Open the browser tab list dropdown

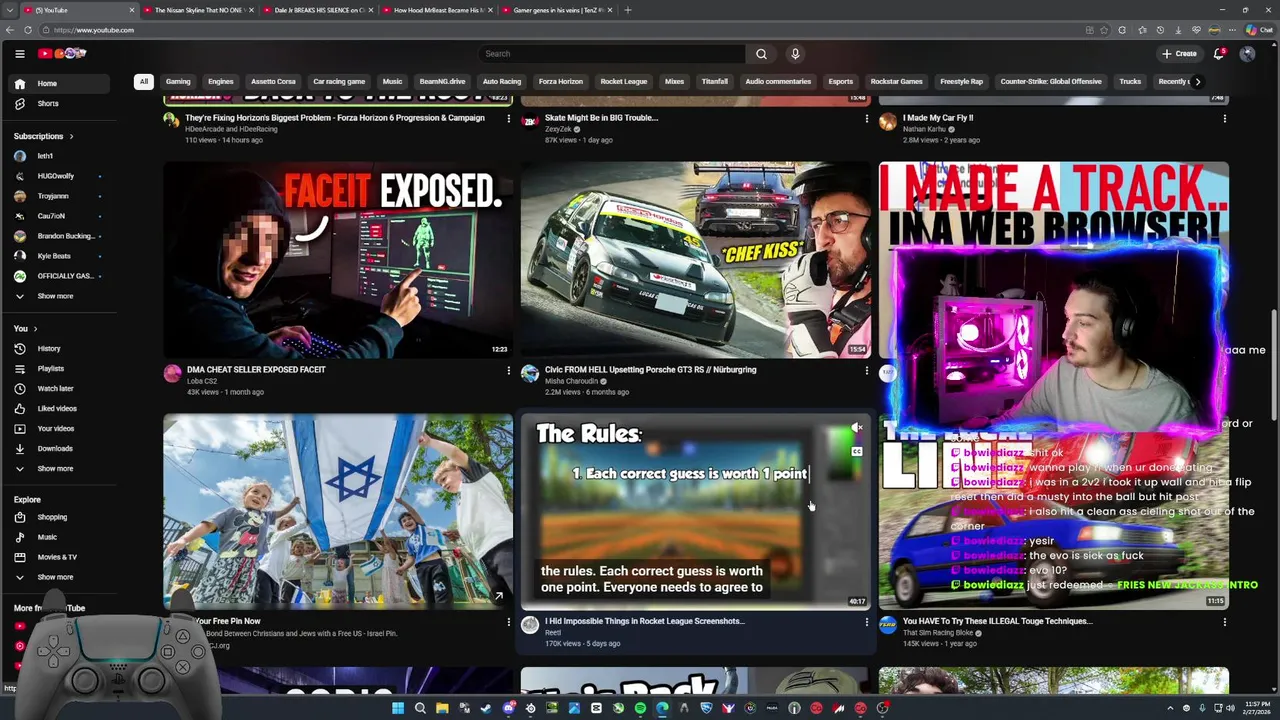click(10, 10)
